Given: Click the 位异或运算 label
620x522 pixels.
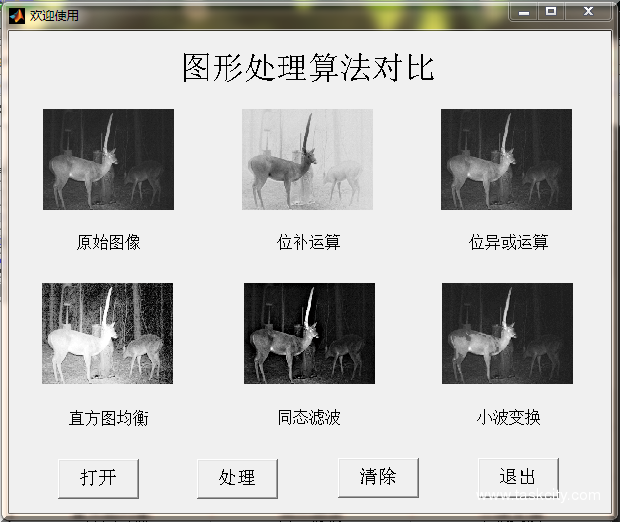Looking at the screenshot, I should click(x=508, y=242).
